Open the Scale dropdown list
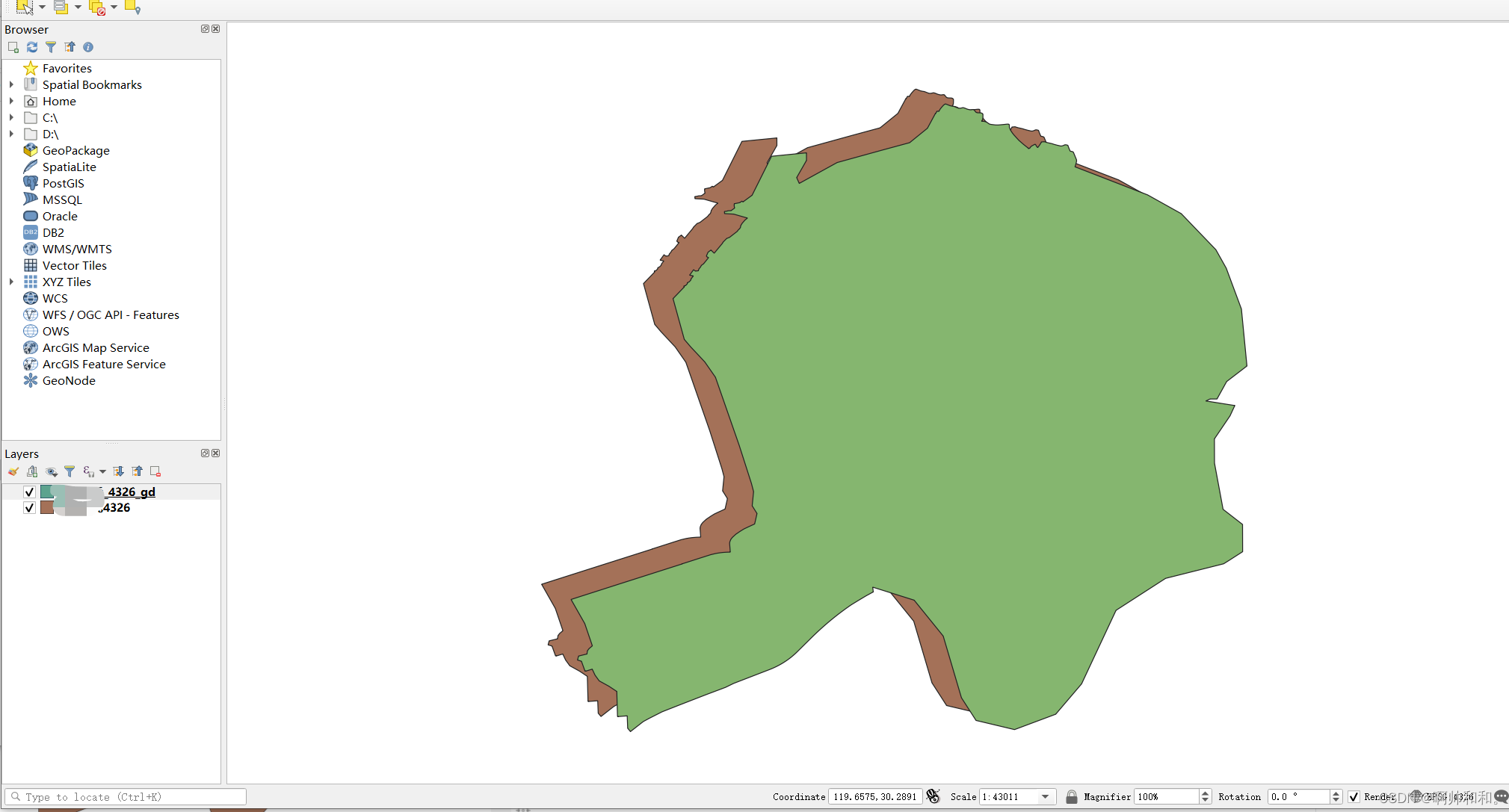The width and height of the screenshot is (1509, 812). (1046, 796)
